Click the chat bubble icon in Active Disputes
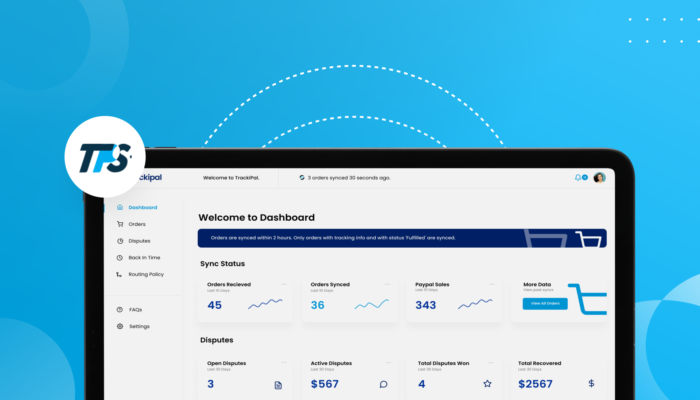The width and height of the screenshot is (700, 400). pyautogui.click(x=383, y=384)
